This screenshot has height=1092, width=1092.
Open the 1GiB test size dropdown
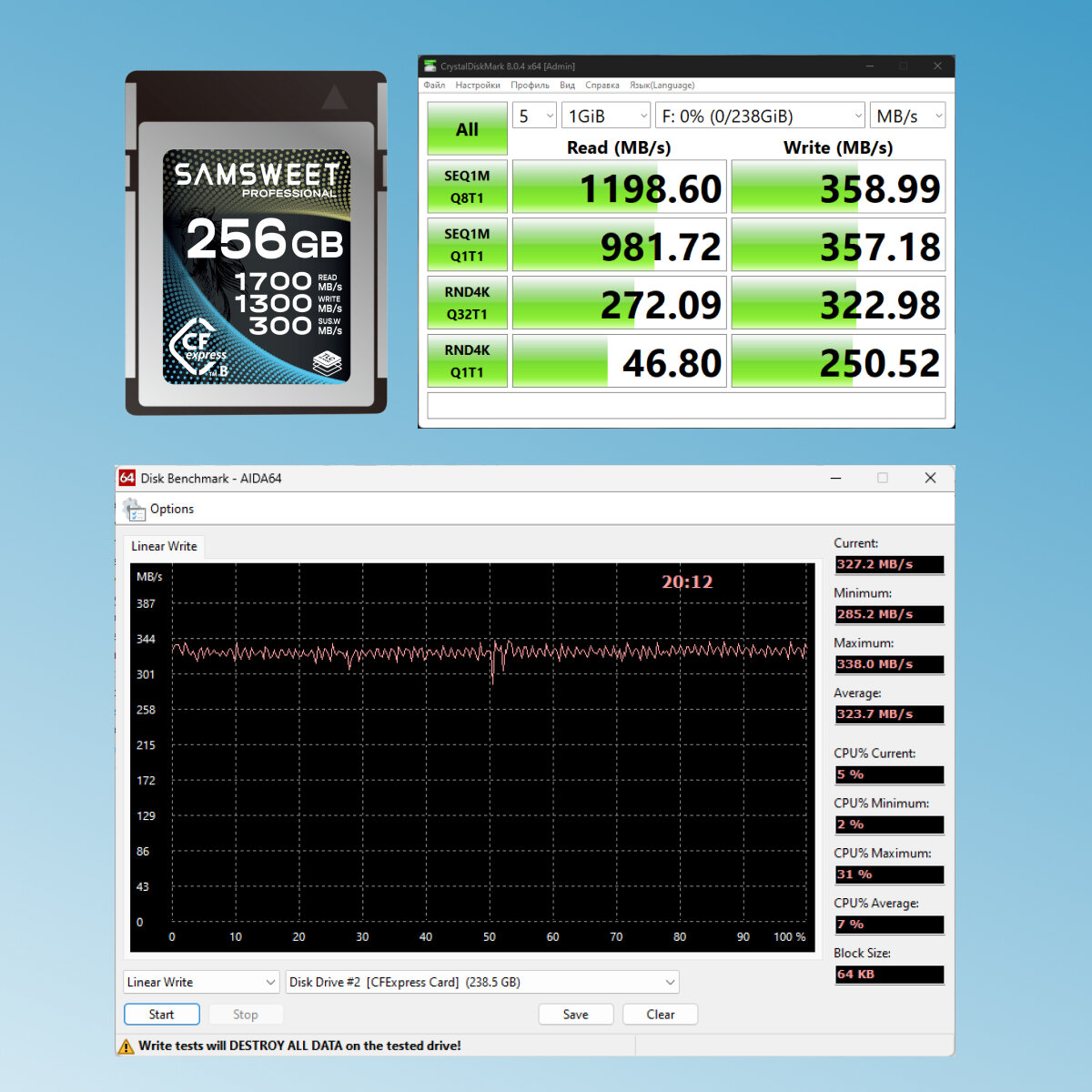tap(605, 116)
